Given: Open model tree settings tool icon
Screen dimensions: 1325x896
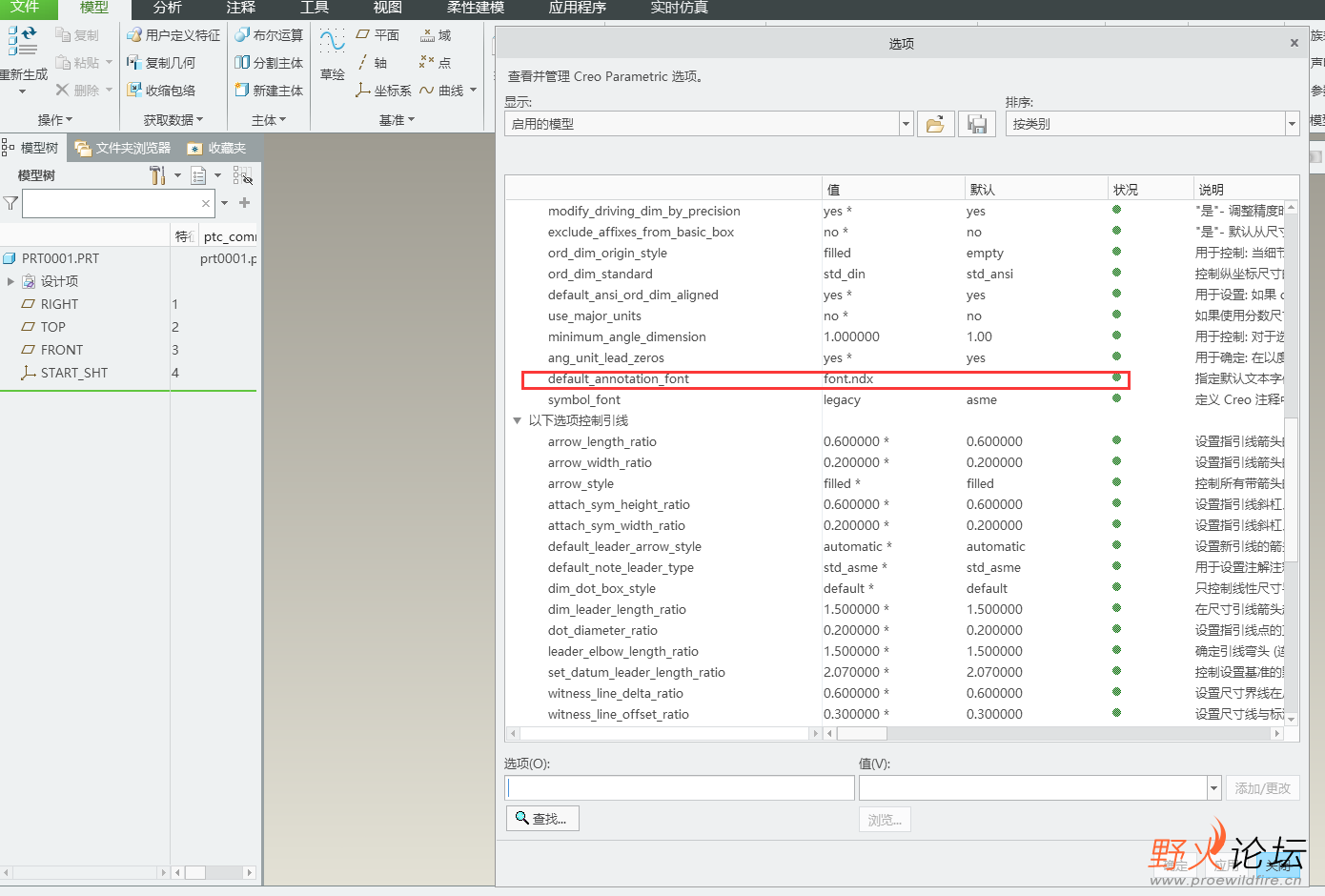Looking at the screenshot, I should pyautogui.click(x=157, y=175).
